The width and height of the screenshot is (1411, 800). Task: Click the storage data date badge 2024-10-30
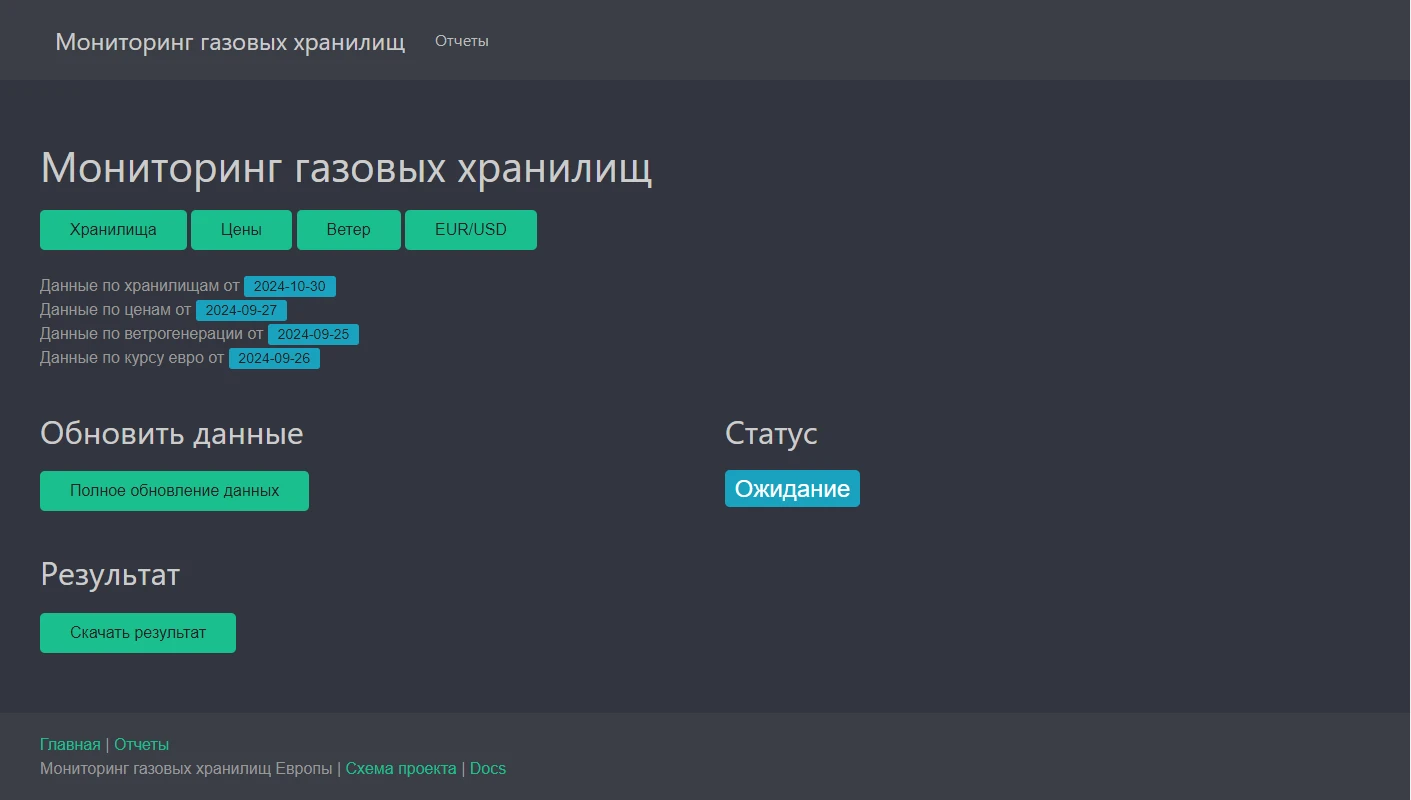[290, 286]
